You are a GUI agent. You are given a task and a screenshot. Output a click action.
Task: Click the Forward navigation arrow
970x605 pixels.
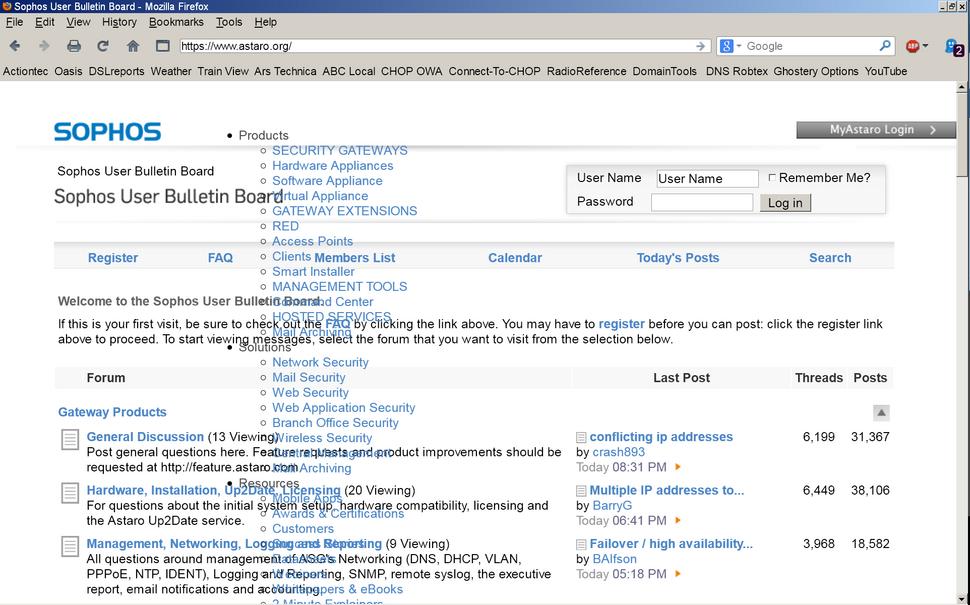point(44,46)
